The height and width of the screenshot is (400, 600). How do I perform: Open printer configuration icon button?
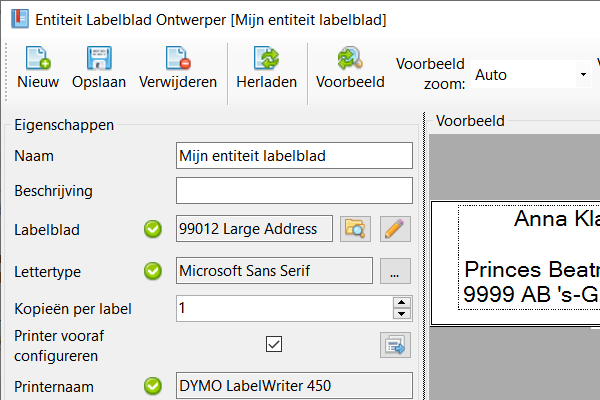[396, 345]
